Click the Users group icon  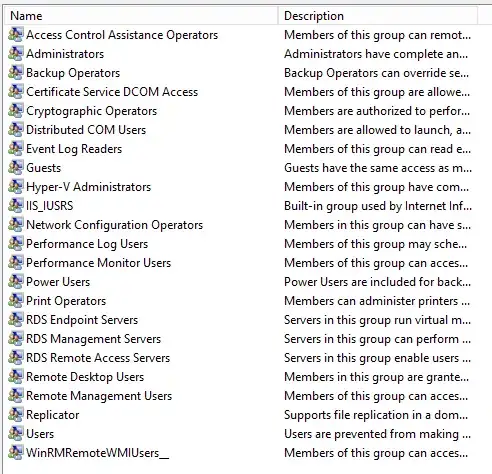[x=16, y=434]
